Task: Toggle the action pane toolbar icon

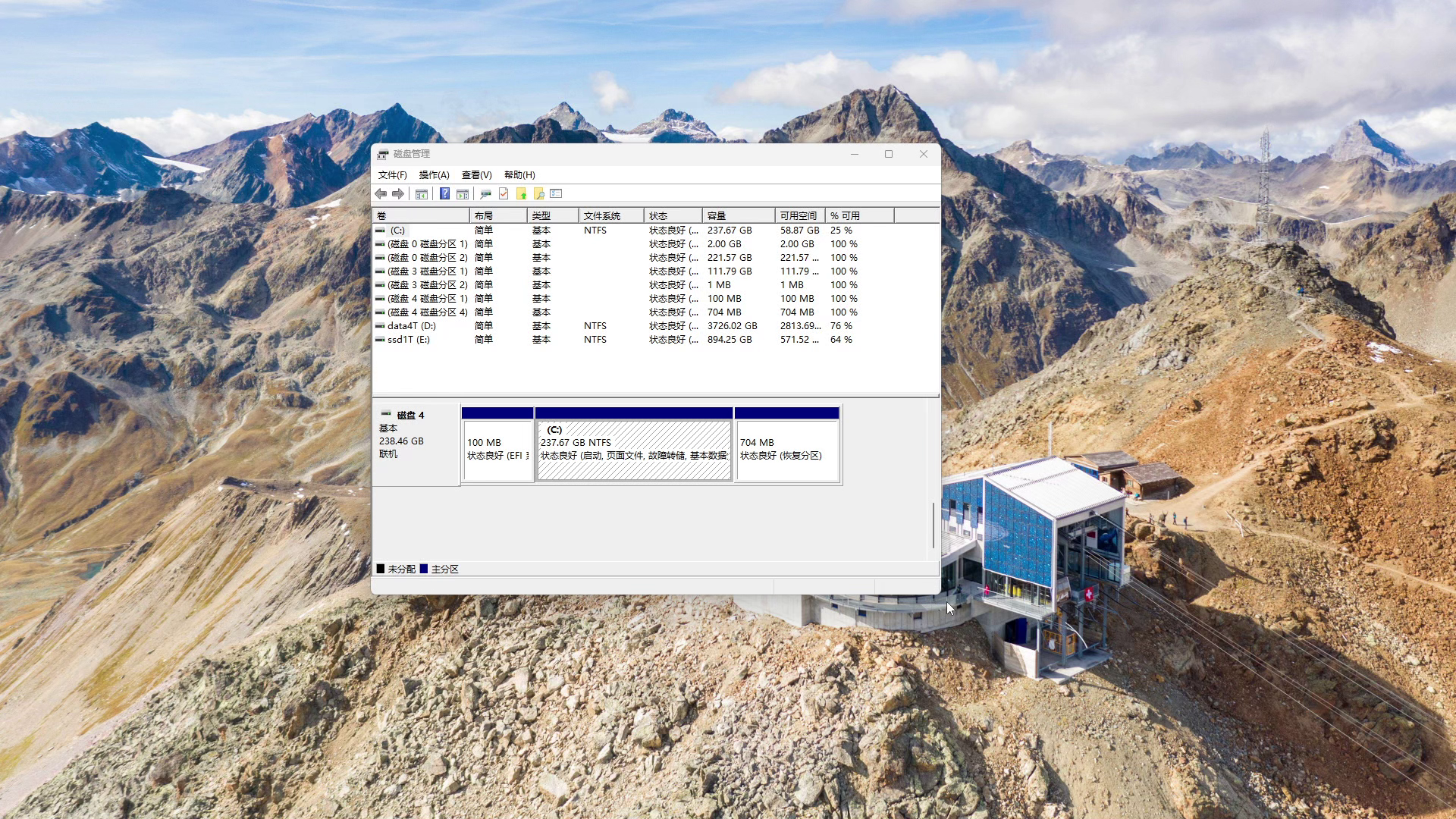Action: [463, 193]
